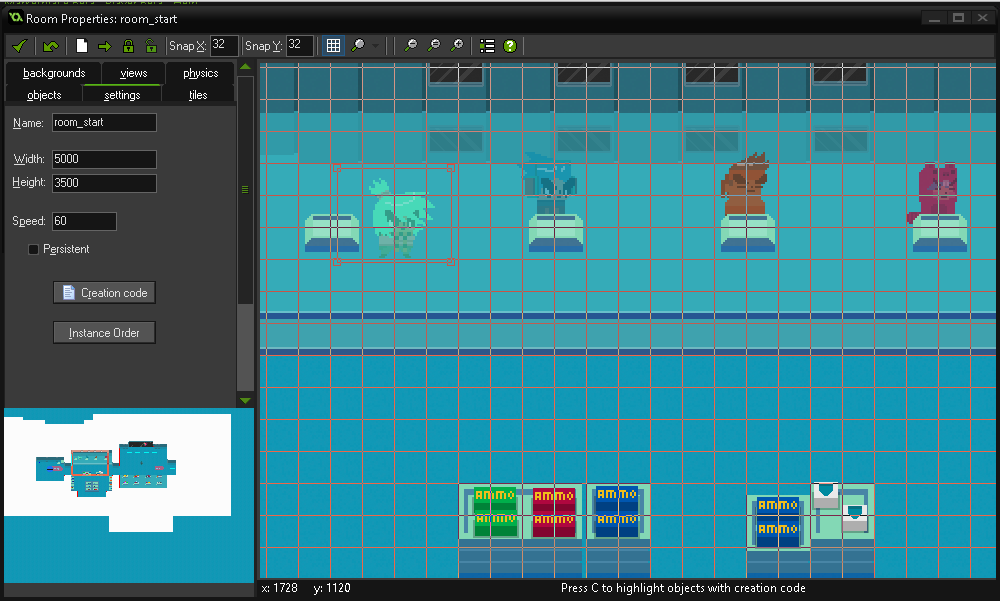Select the red Ammo crate instance
The height and width of the screenshot is (601, 1000).
click(x=554, y=512)
